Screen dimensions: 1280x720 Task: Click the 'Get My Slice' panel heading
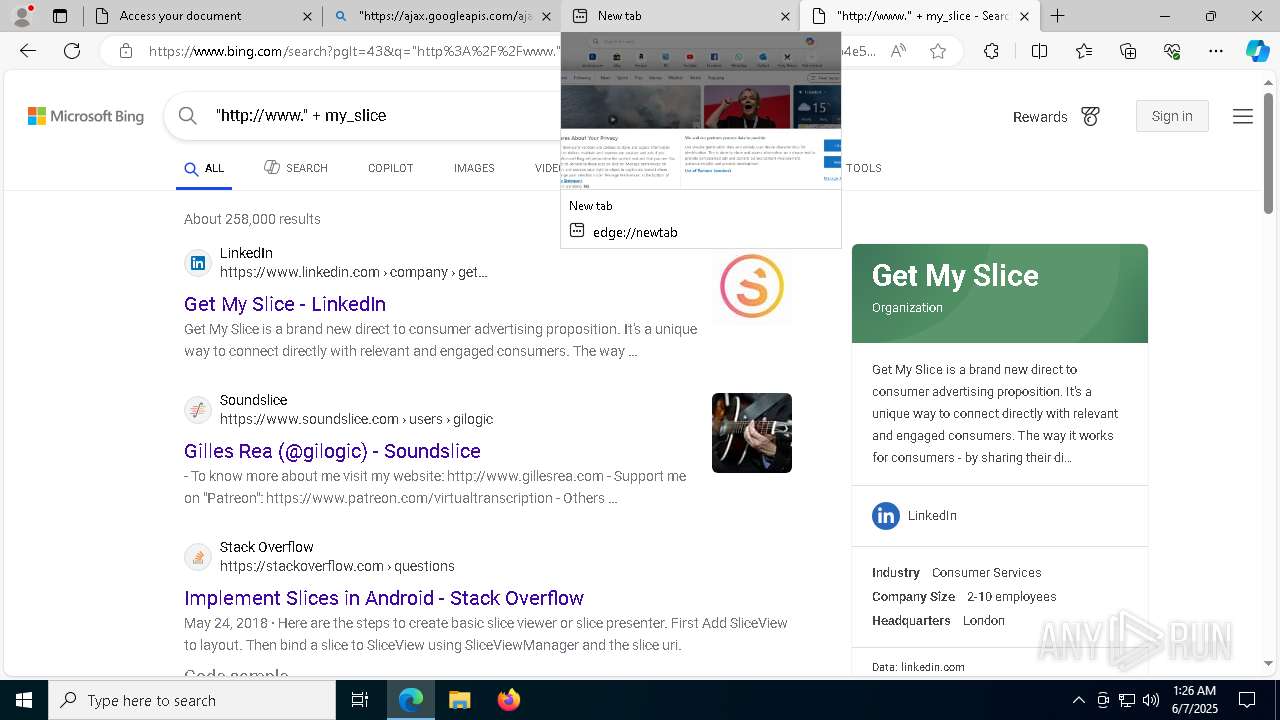[x=955, y=276]
